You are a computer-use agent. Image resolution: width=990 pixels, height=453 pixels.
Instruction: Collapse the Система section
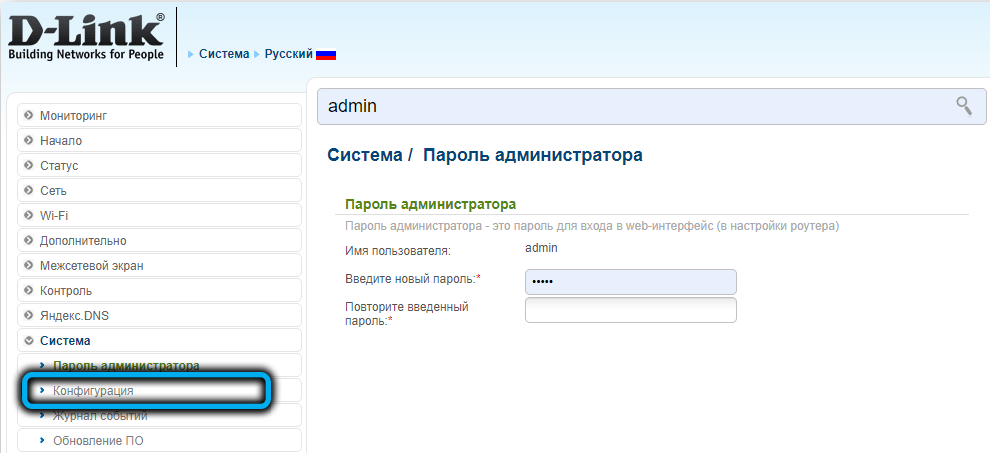[65, 341]
